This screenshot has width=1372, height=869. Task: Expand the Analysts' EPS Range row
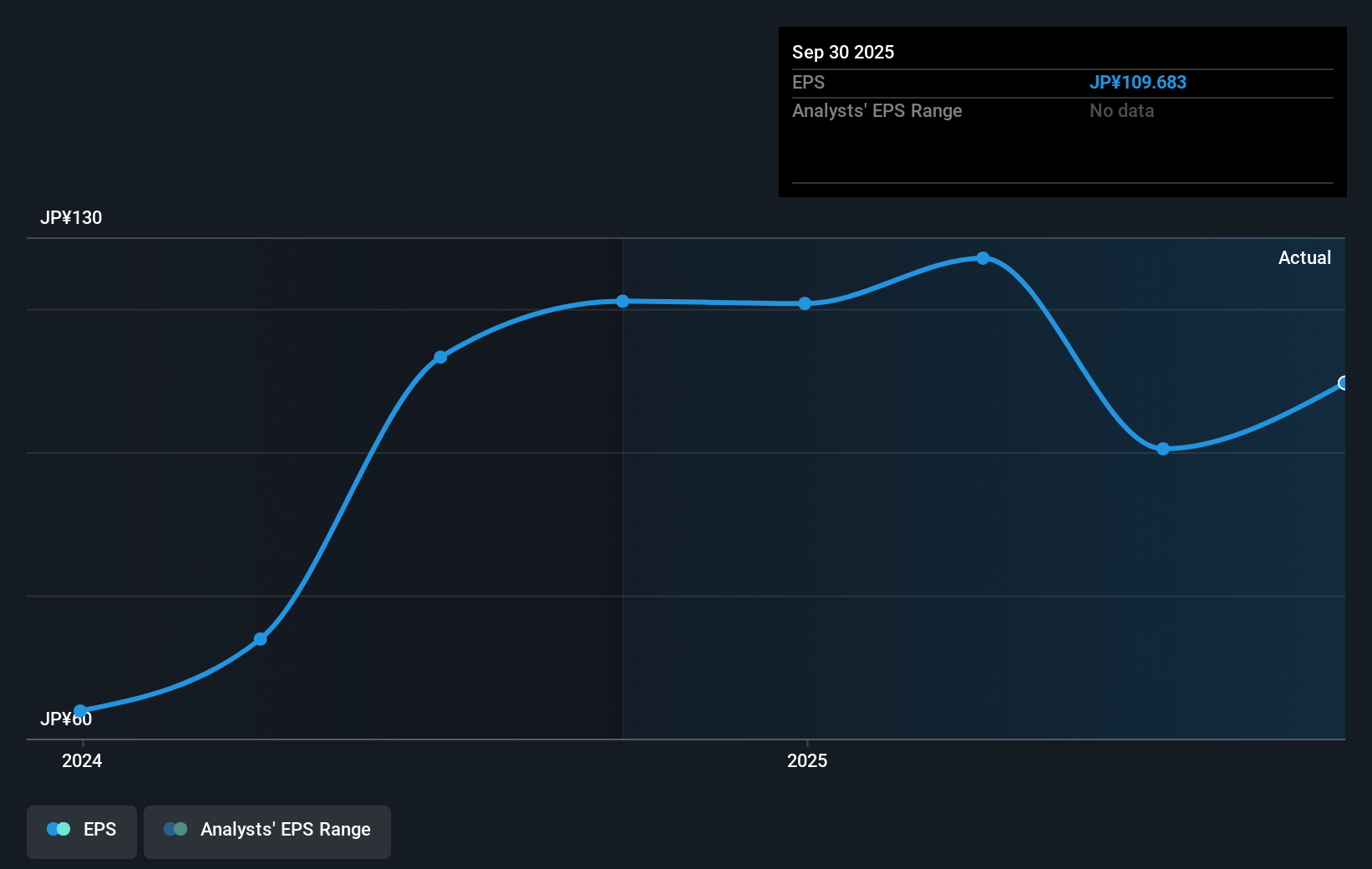pos(877,110)
